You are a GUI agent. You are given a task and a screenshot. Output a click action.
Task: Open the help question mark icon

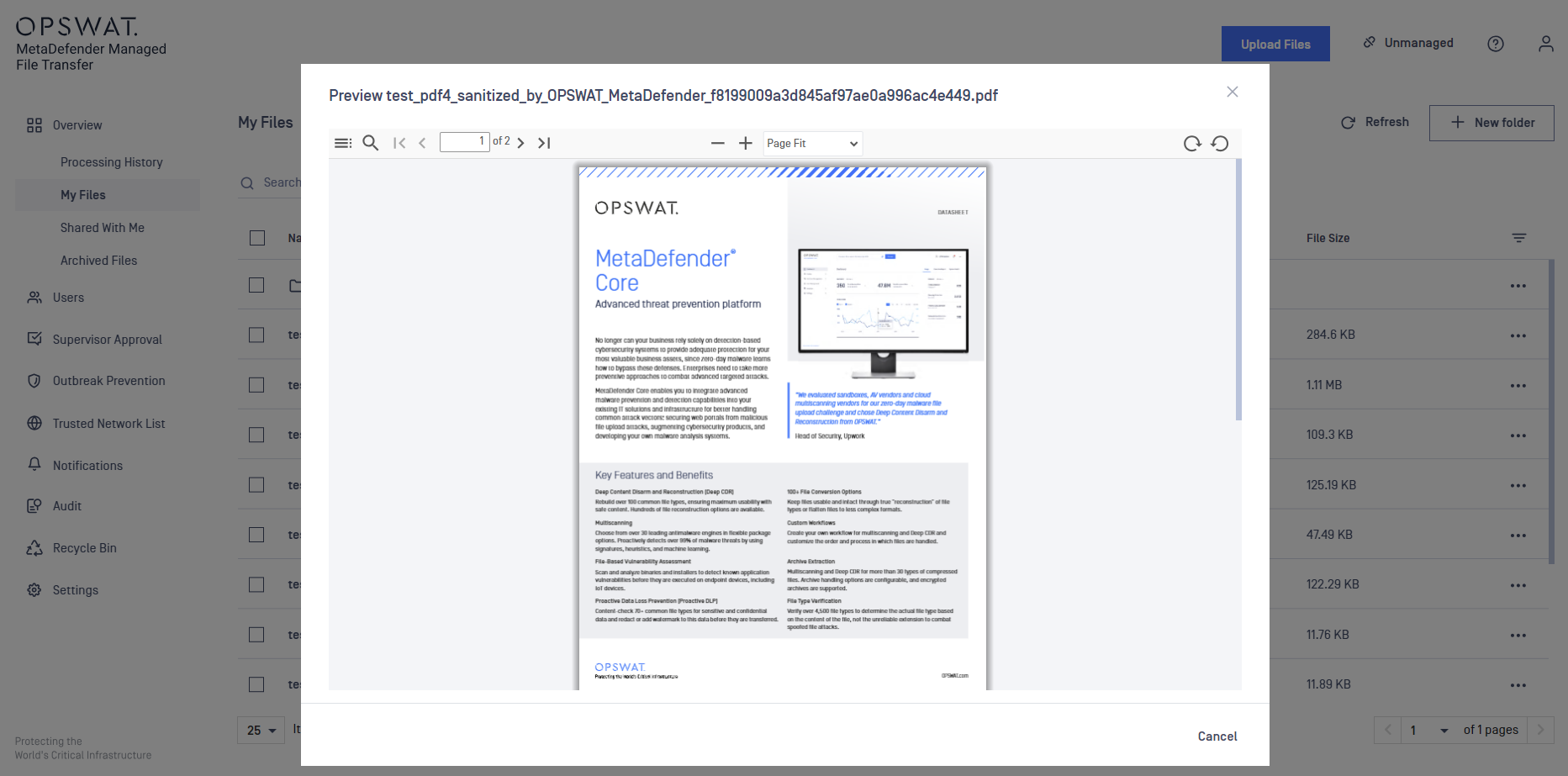click(x=1496, y=44)
